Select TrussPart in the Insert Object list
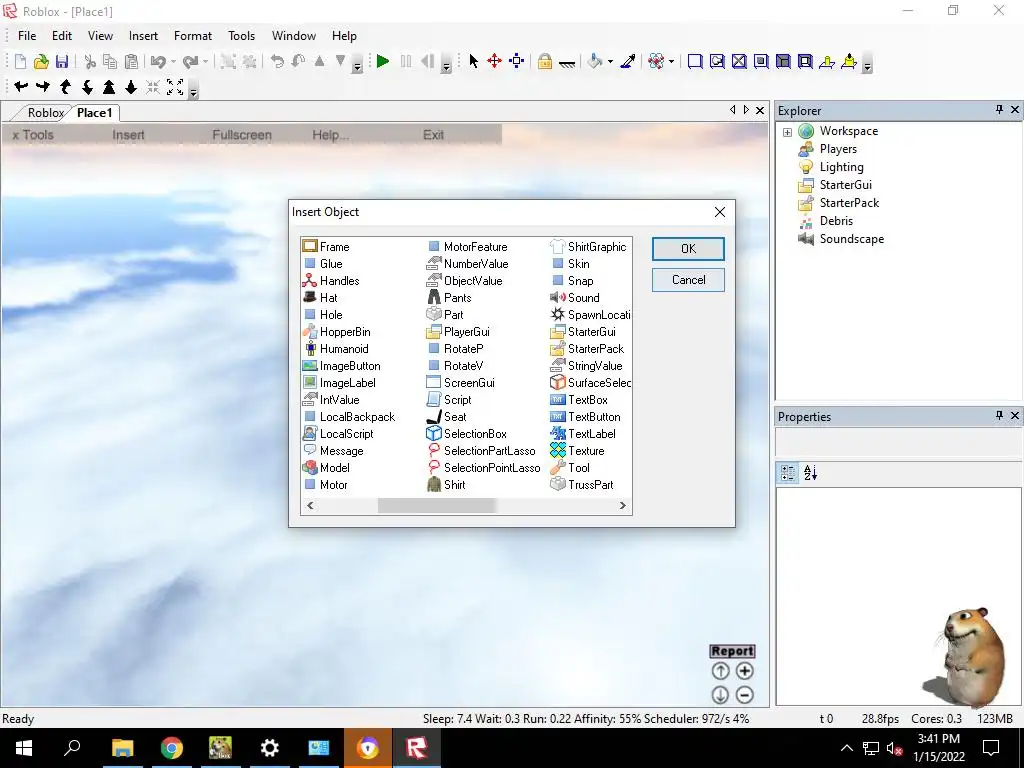 click(x=582, y=485)
